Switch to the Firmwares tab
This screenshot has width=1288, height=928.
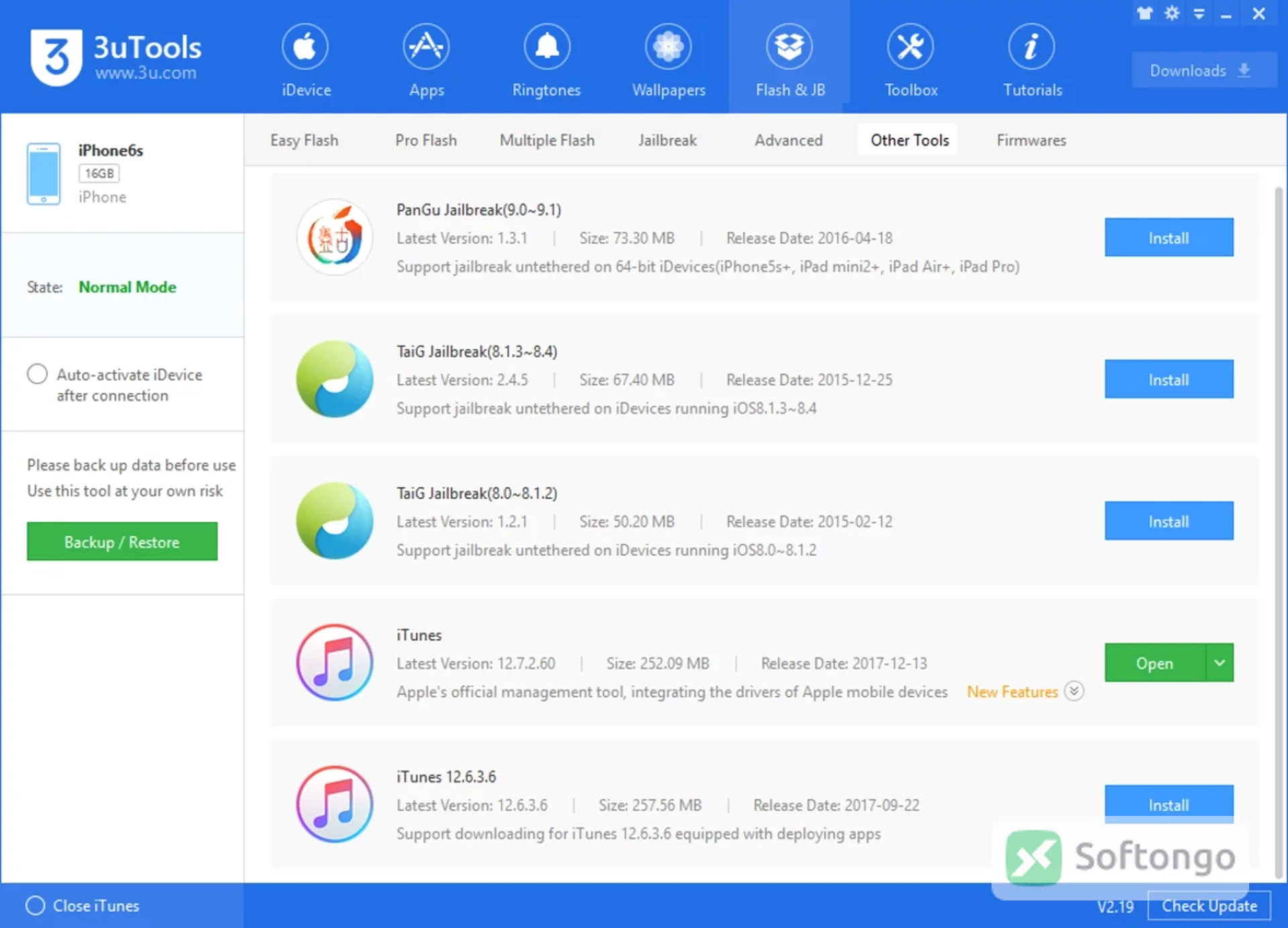(1031, 140)
